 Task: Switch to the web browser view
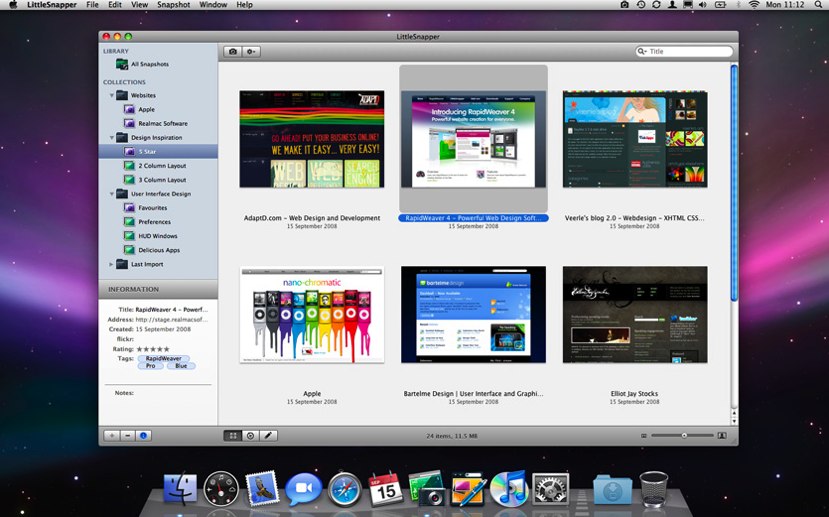[250, 435]
